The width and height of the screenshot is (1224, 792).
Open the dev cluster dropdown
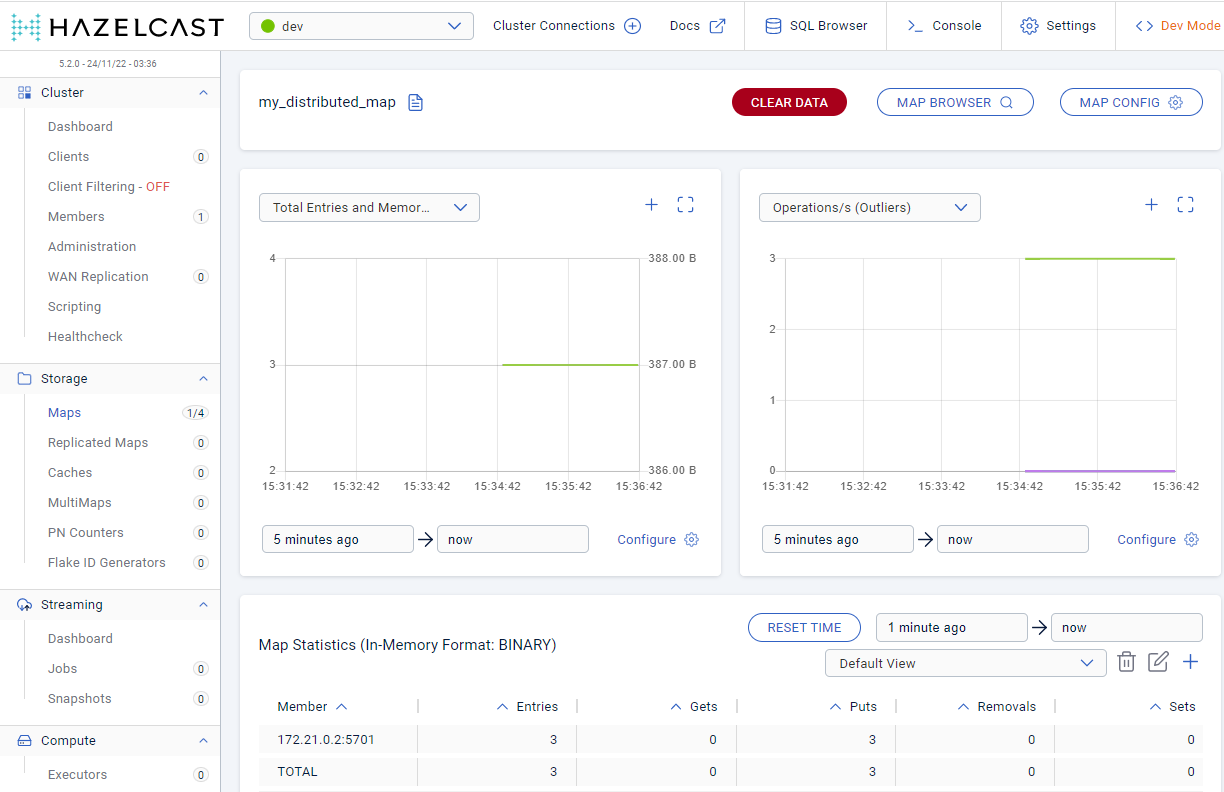click(361, 26)
